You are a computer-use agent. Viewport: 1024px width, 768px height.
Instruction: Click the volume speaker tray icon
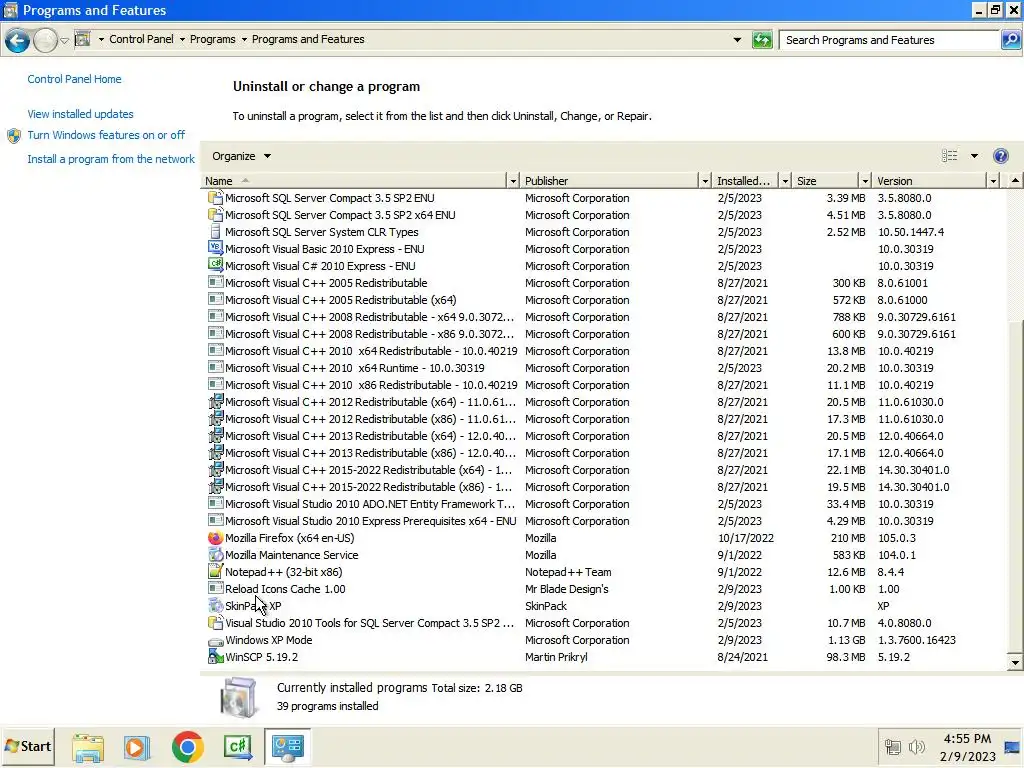[916, 746]
